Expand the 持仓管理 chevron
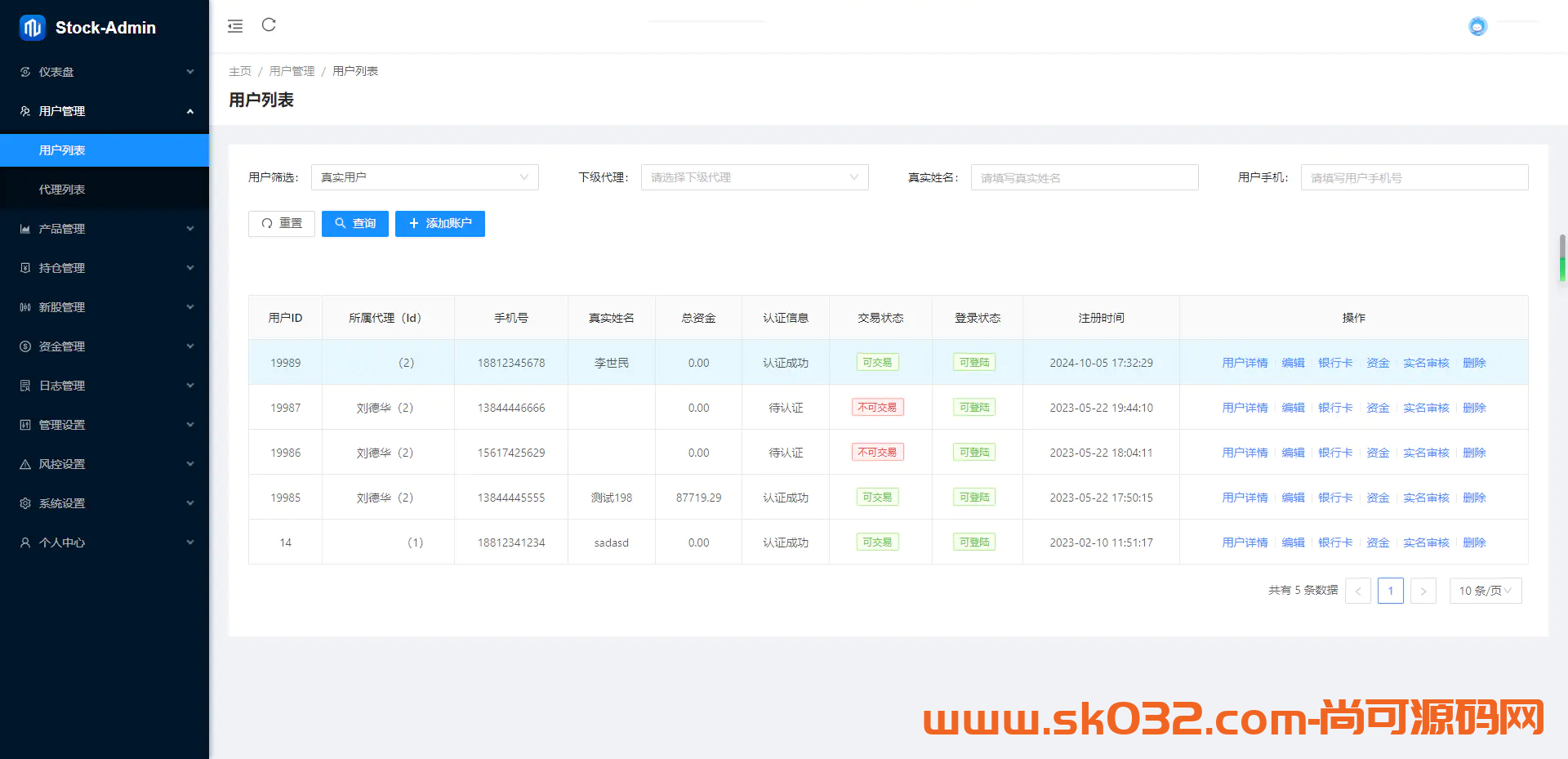The width and height of the screenshot is (1568, 759). click(190, 268)
